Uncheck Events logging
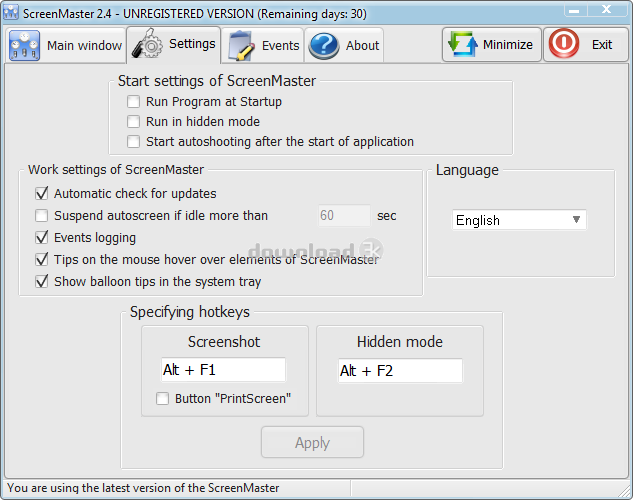 click(x=42, y=237)
